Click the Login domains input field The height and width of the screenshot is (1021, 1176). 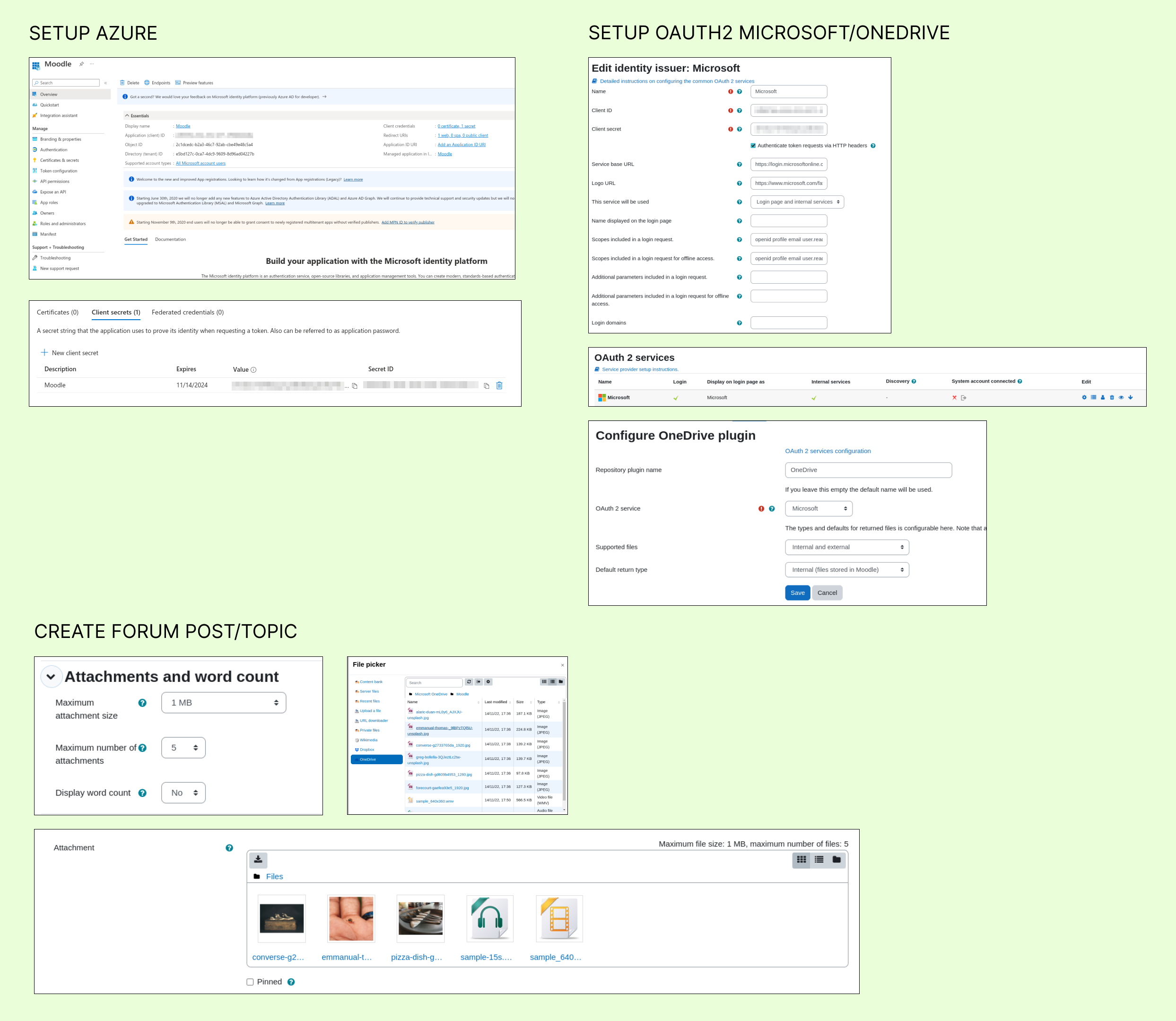[789, 323]
